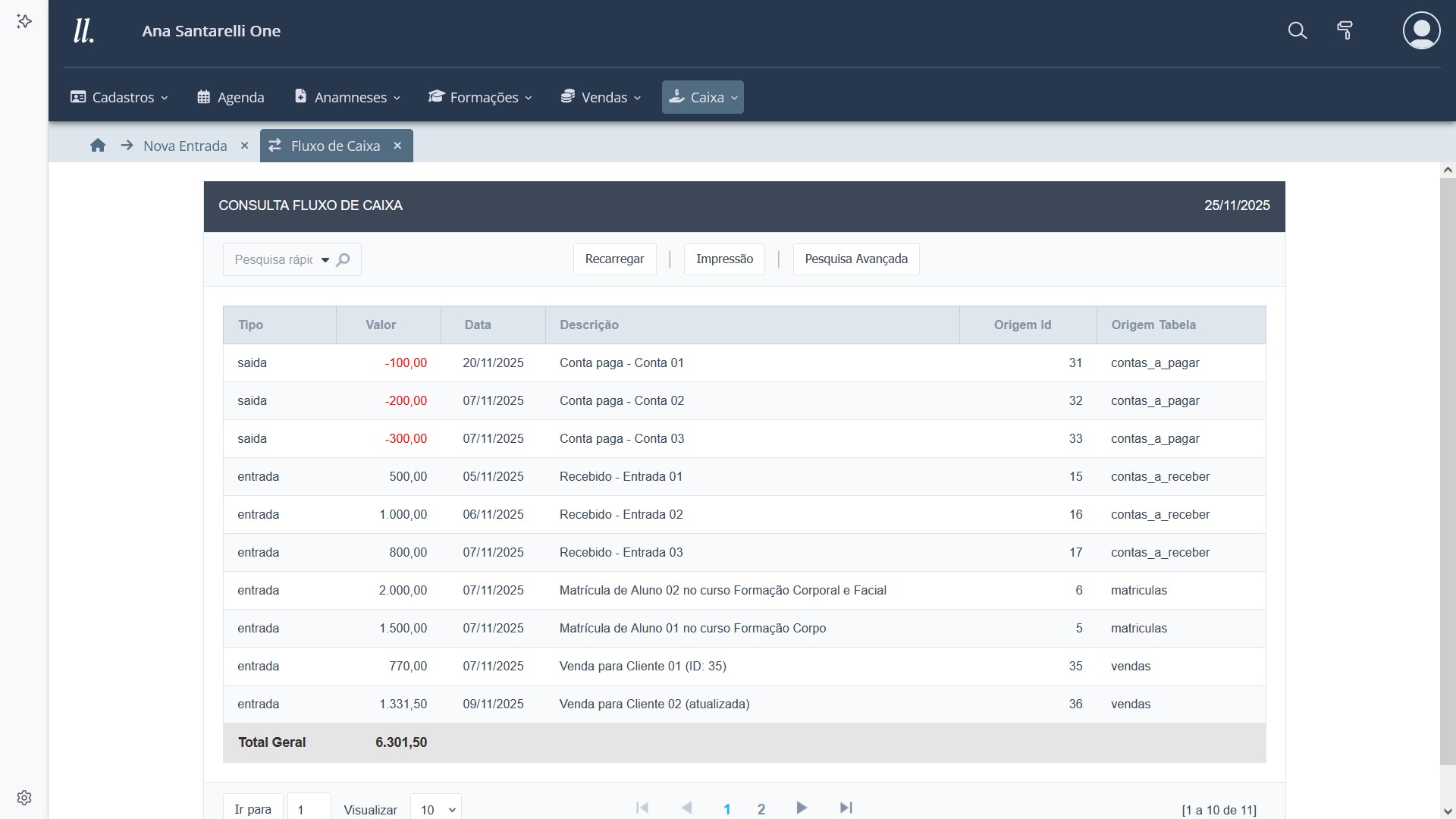Expand the Cadastros menu
Image resolution: width=1456 pixels, height=819 pixels.
[x=119, y=97]
